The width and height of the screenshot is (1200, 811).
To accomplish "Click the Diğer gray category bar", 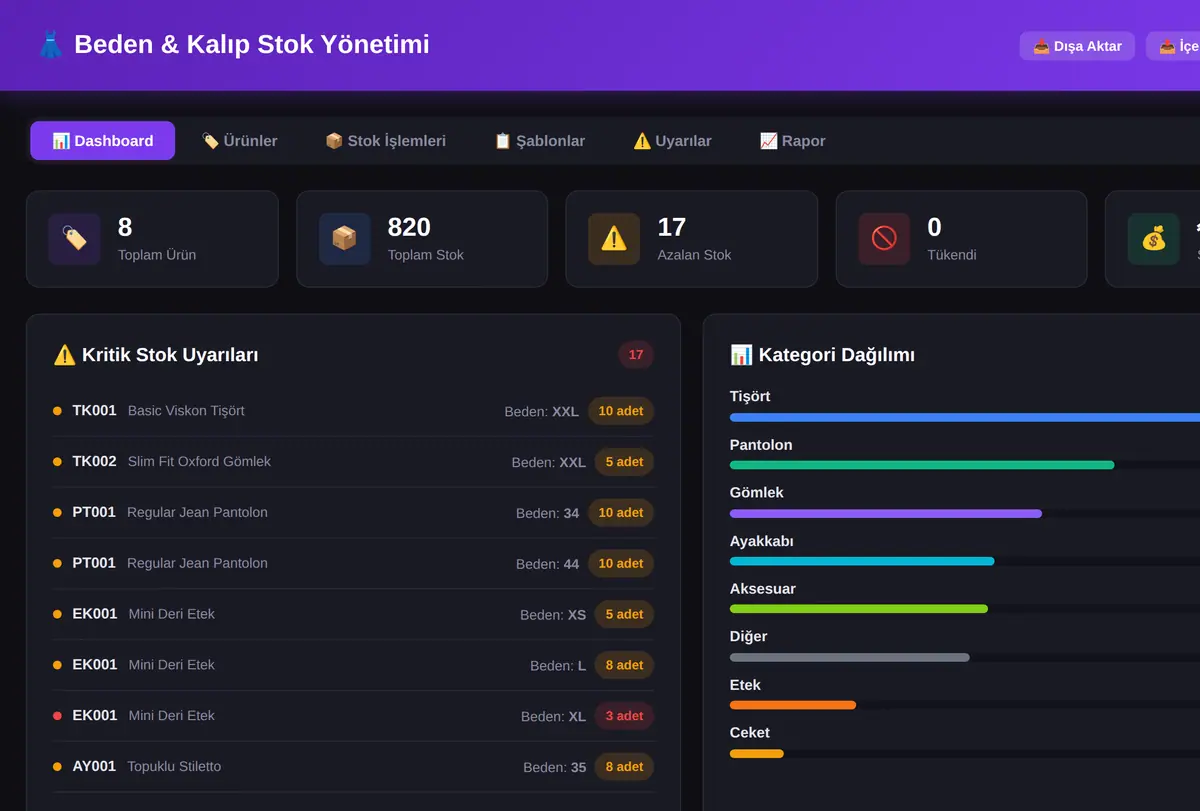I will tap(850, 657).
